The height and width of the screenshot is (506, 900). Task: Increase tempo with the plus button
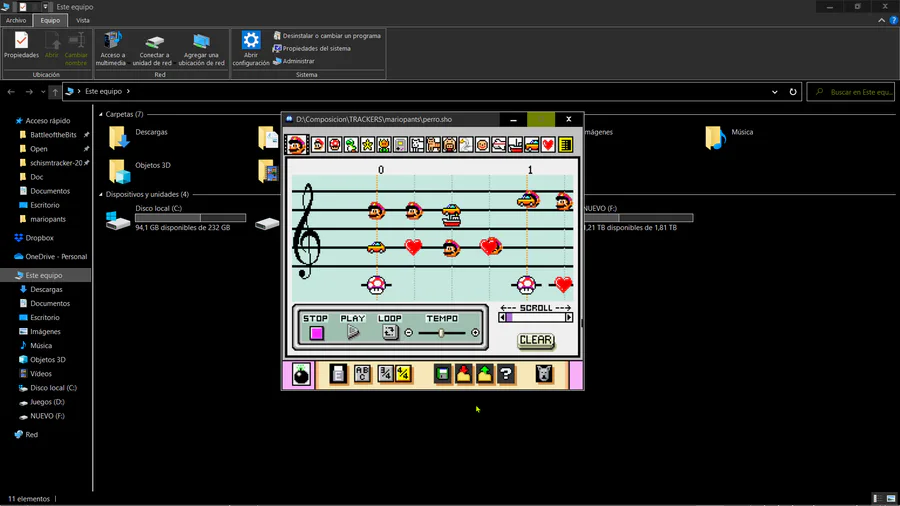point(475,333)
